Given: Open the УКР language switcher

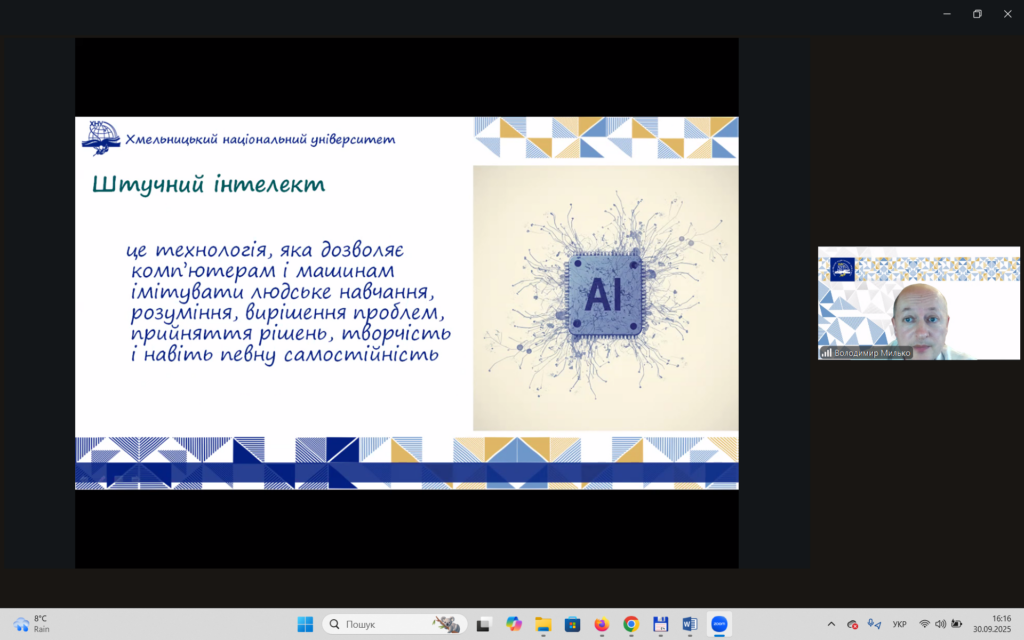Looking at the screenshot, I should [x=899, y=624].
